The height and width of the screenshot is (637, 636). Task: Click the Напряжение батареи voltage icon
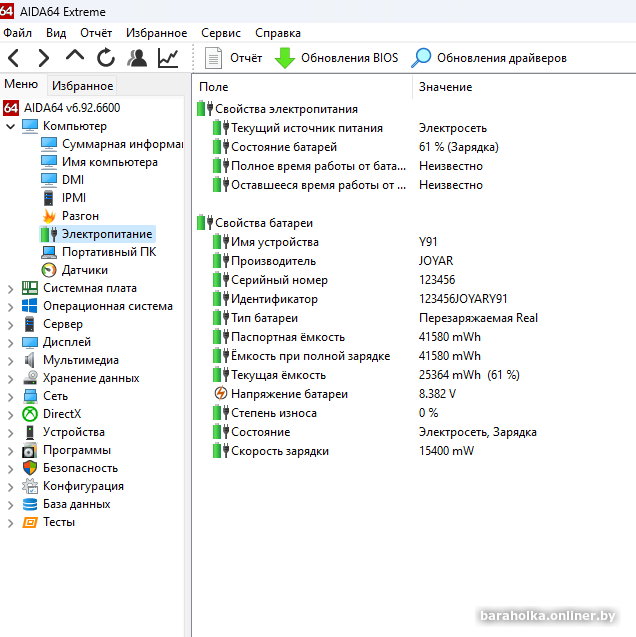[221, 394]
